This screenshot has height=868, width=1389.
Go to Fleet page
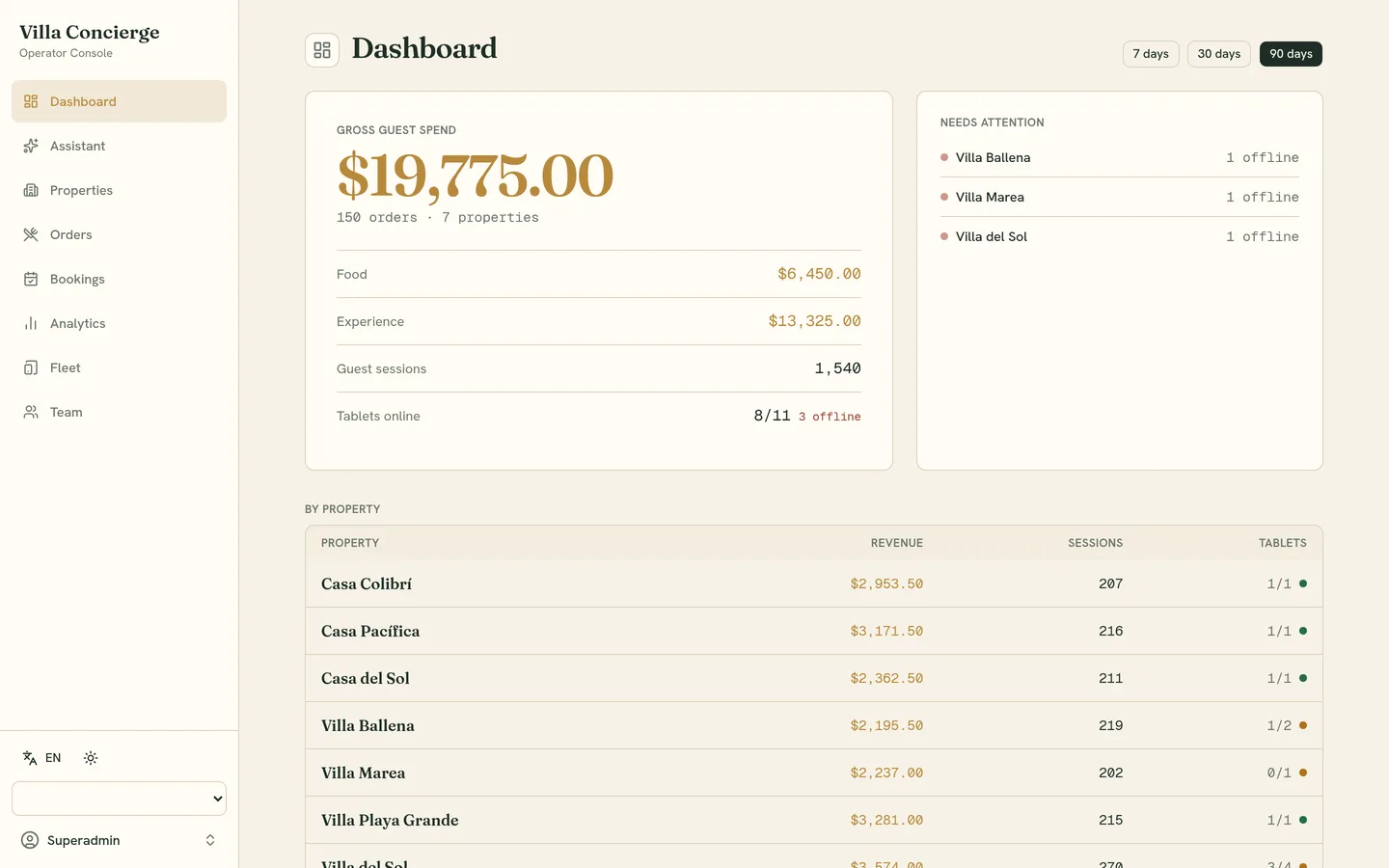[119, 367]
